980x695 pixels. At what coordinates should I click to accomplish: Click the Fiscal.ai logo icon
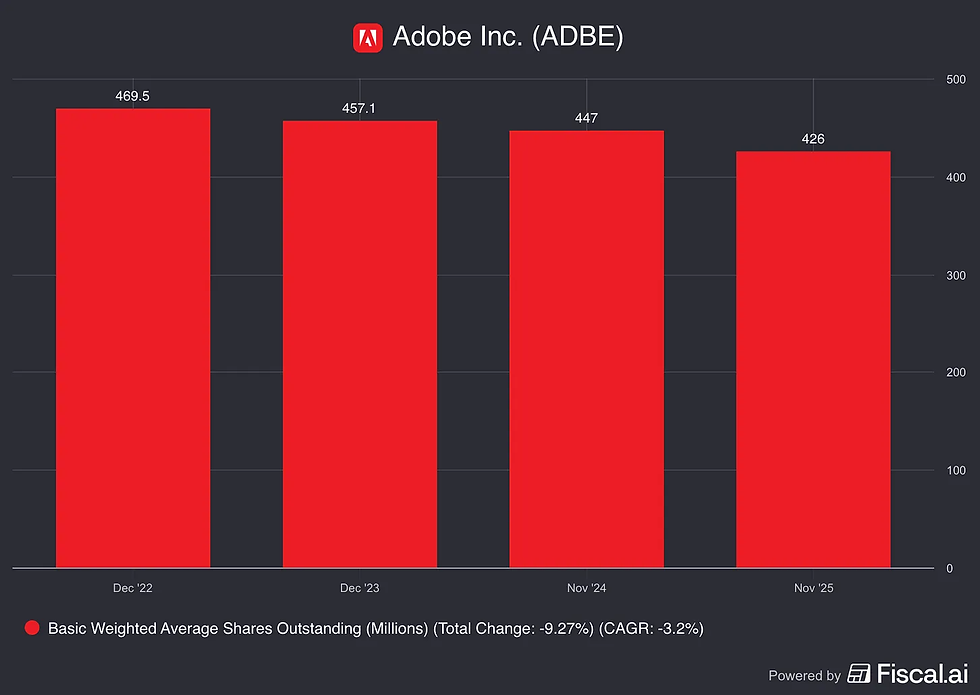(x=859, y=674)
